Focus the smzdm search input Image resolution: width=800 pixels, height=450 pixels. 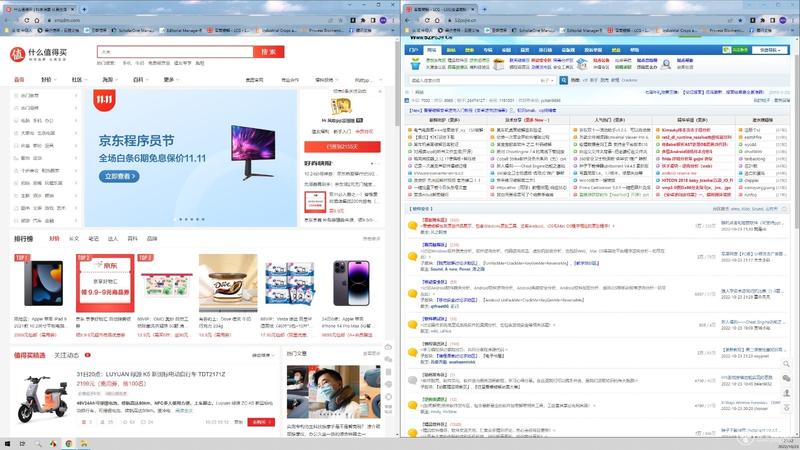tap(175, 52)
